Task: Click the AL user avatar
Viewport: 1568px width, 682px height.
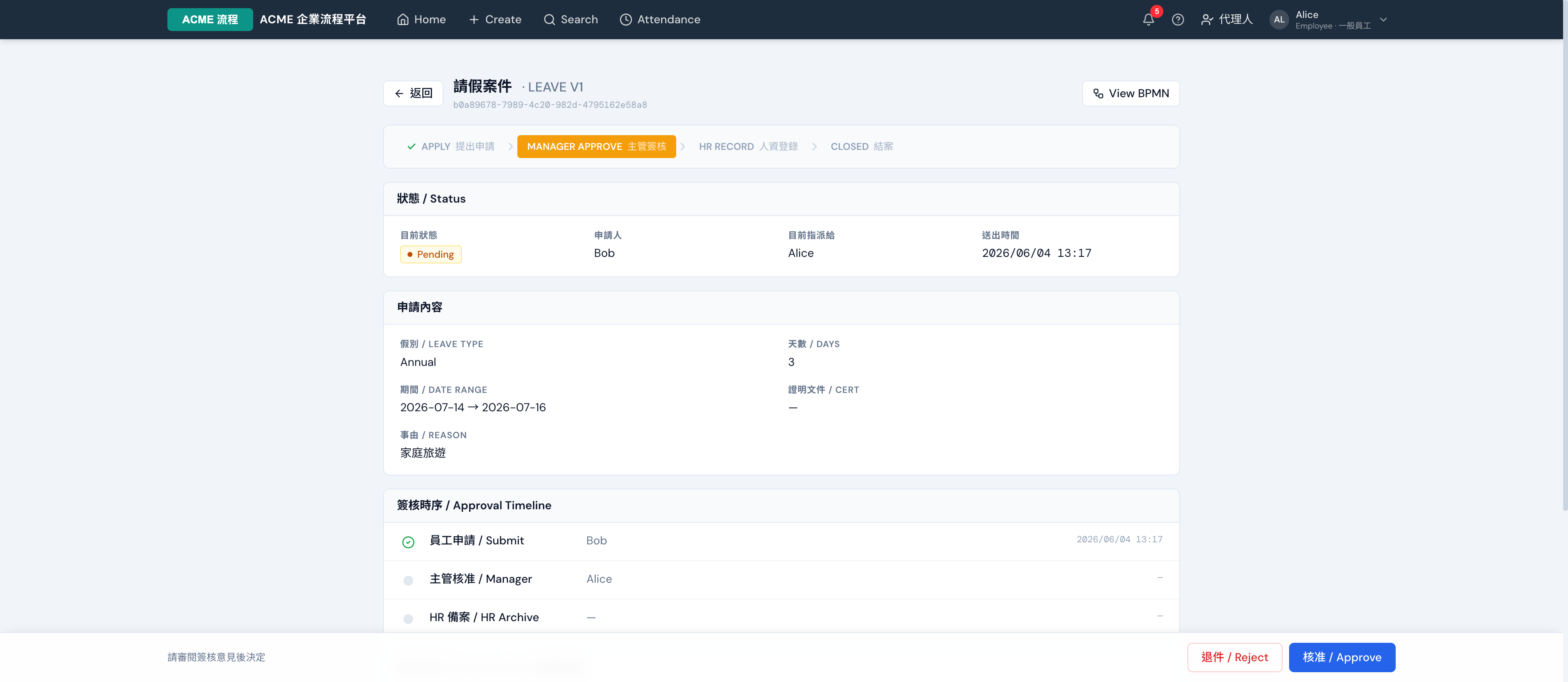Action: 1279,20
